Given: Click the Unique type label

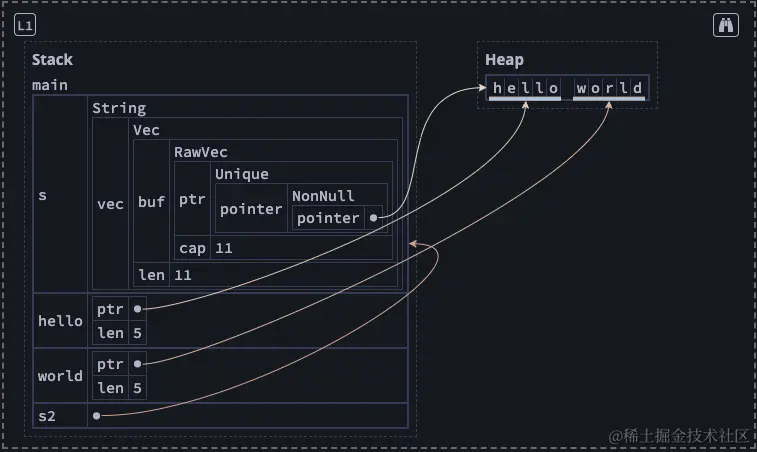Looking at the screenshot, I should (242, 174).
